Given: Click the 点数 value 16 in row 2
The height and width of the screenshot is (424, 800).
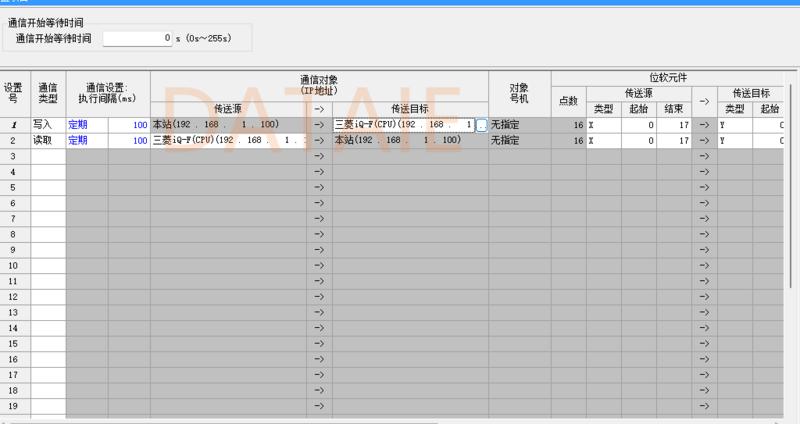Looking at the screenshot, I should 569,140.
